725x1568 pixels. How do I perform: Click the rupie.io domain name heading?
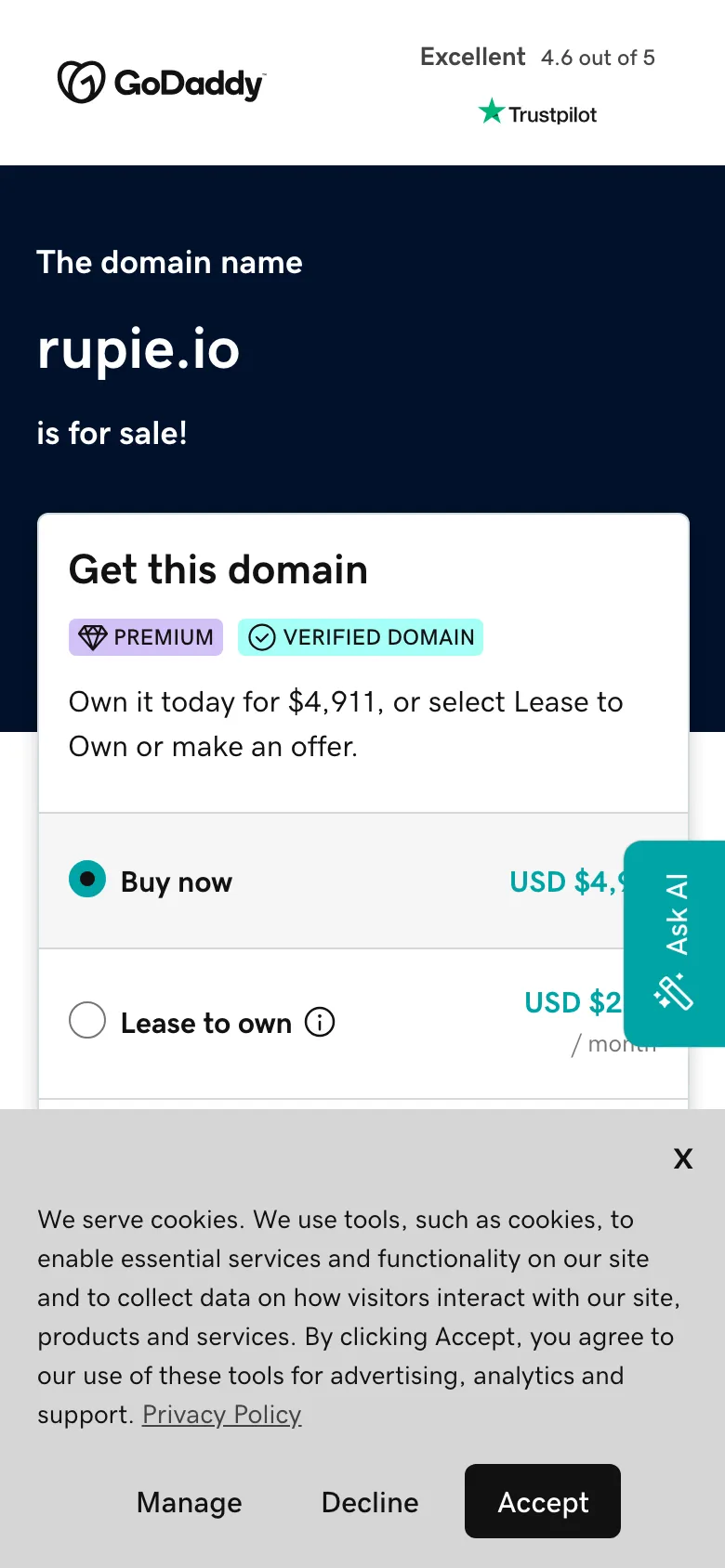(138, 349)
